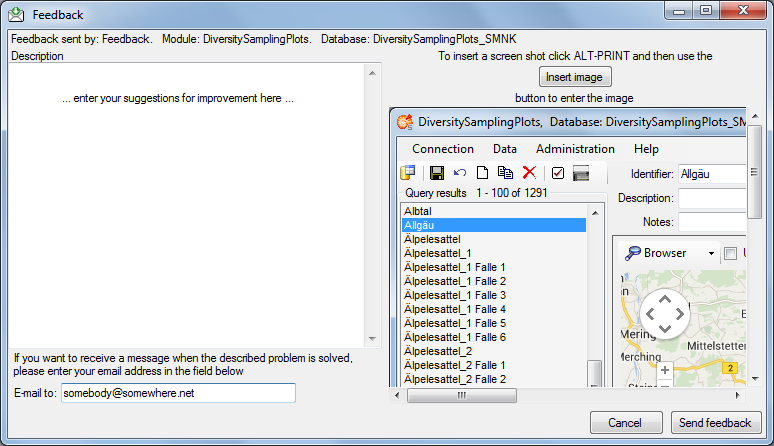Click the Copy documents icon
774x446 pixels.
[x=505, y=173]
